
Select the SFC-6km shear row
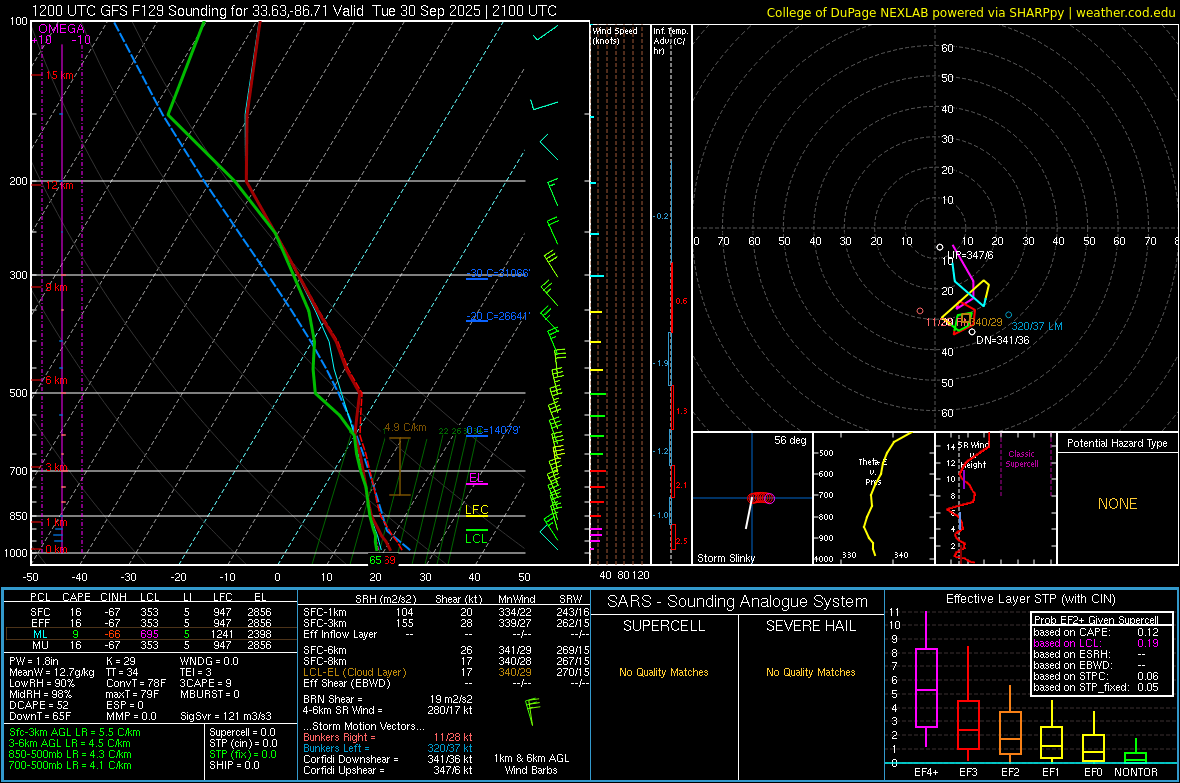(446, 650)
